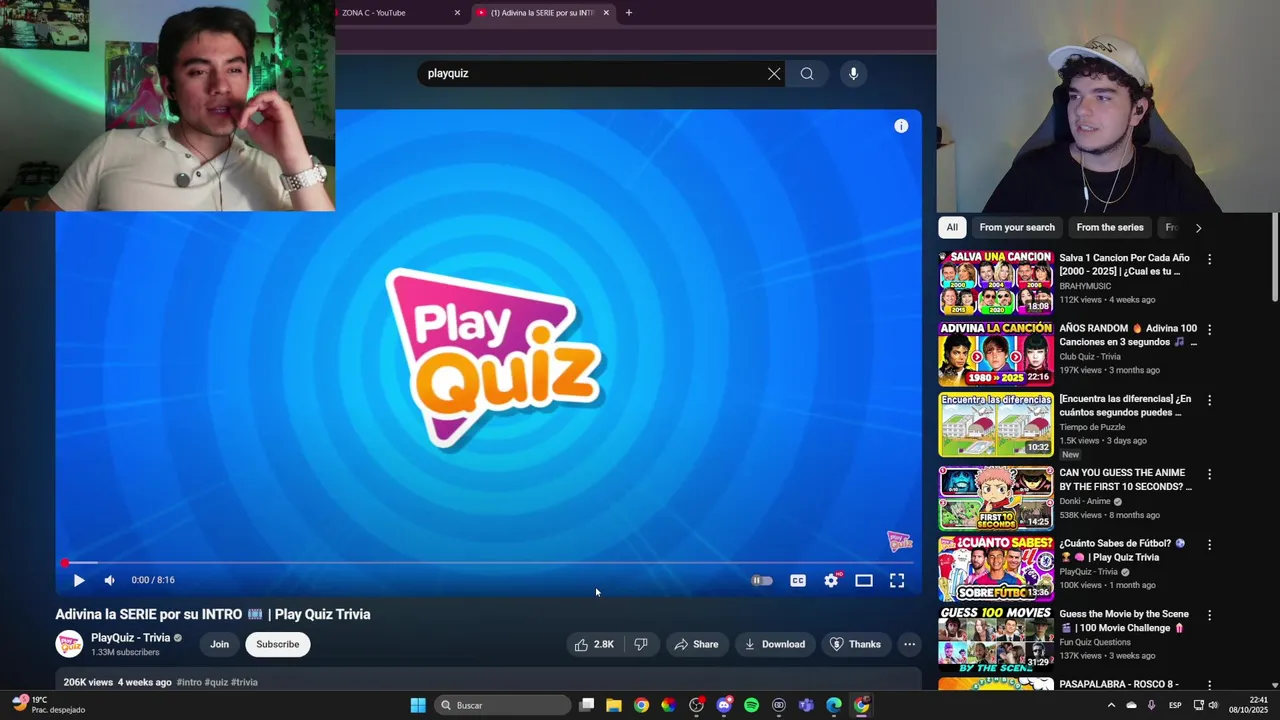Click the #intro hashtag
The width and height of the screenshot is (1280, 720).
coord(189,682)
